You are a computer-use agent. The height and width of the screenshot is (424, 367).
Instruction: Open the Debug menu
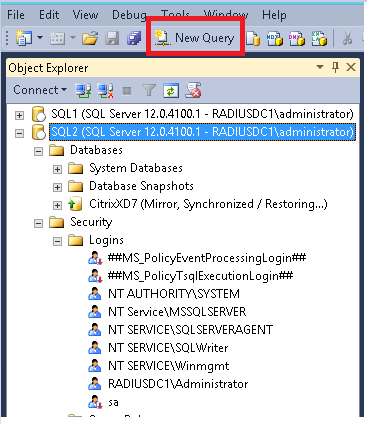129,15
